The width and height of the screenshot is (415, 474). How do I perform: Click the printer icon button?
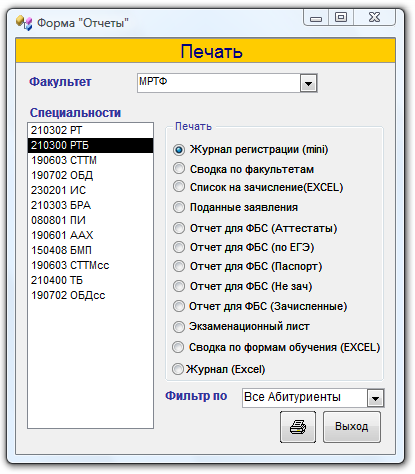[298, 427]
